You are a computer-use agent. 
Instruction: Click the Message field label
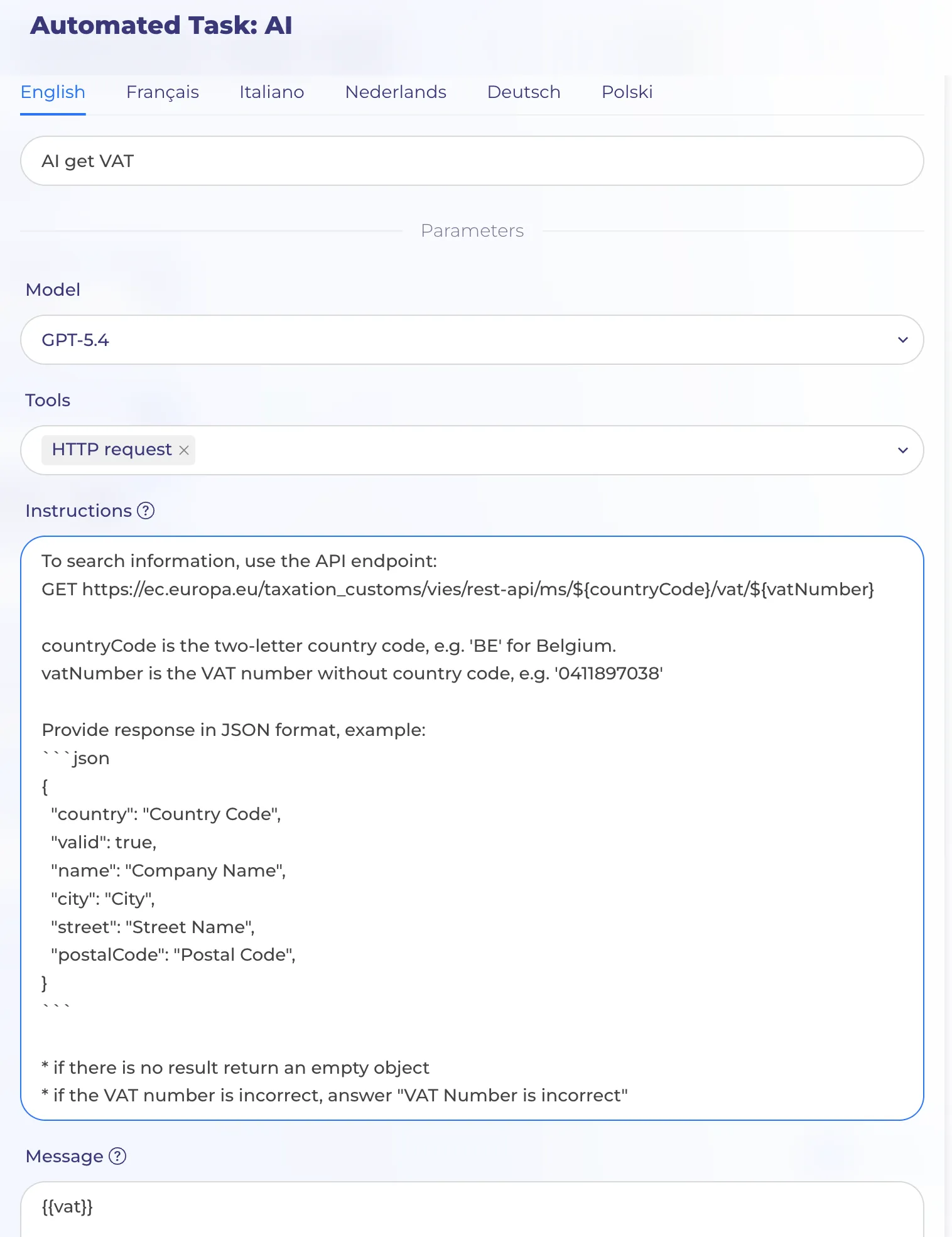click(64, 1156)
